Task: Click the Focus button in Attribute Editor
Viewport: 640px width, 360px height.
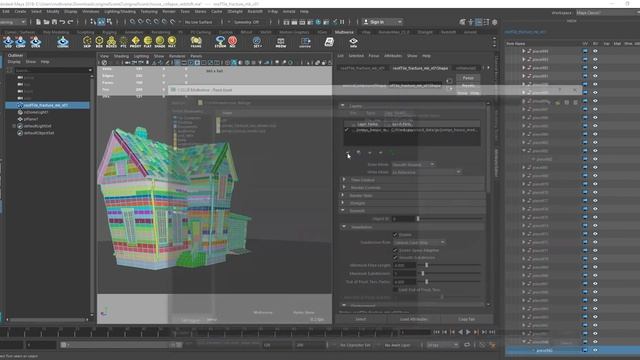Action: (x=468, y=78)
